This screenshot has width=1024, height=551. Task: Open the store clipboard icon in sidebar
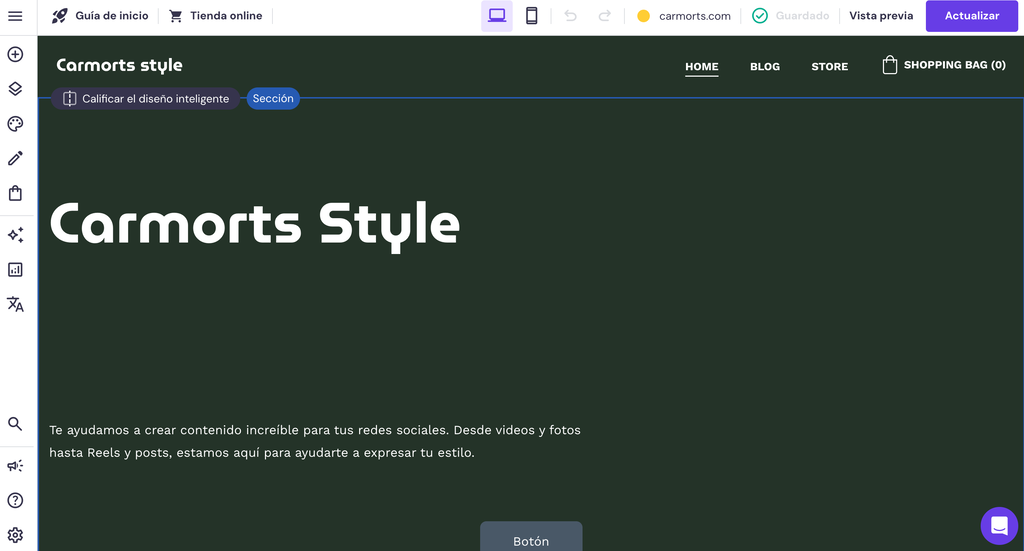pyautogui.click(x=15, y=193)
